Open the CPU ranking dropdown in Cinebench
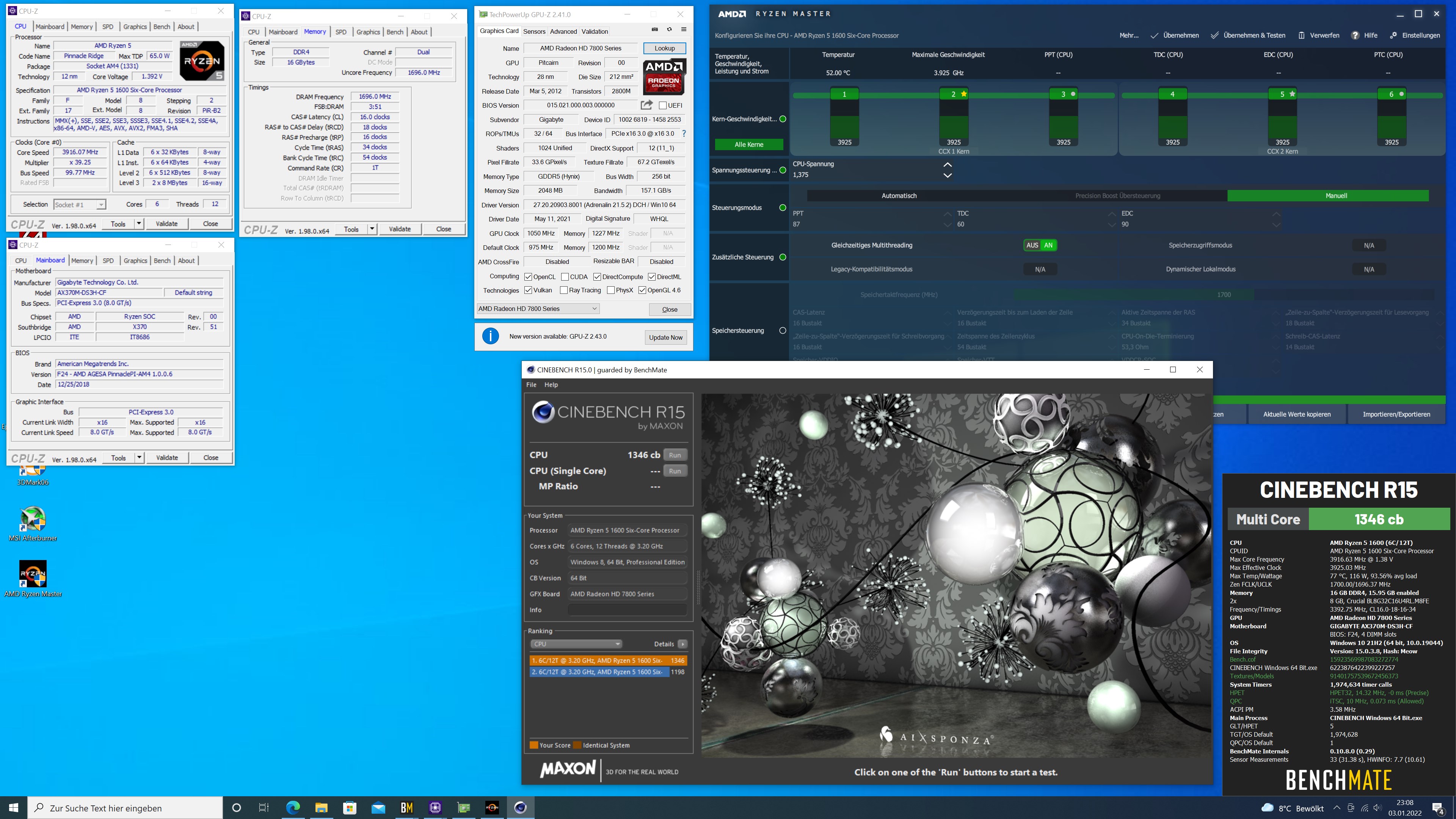Viewport: 1456px width, 819px height. coord(576,644)
